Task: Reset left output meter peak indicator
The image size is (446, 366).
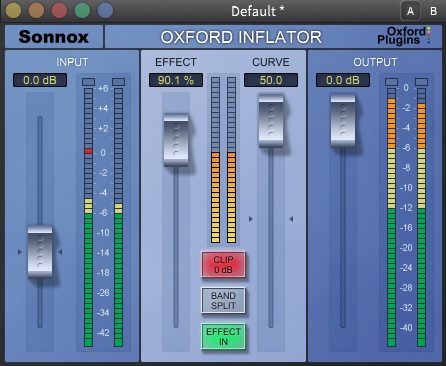Action: 391,82
